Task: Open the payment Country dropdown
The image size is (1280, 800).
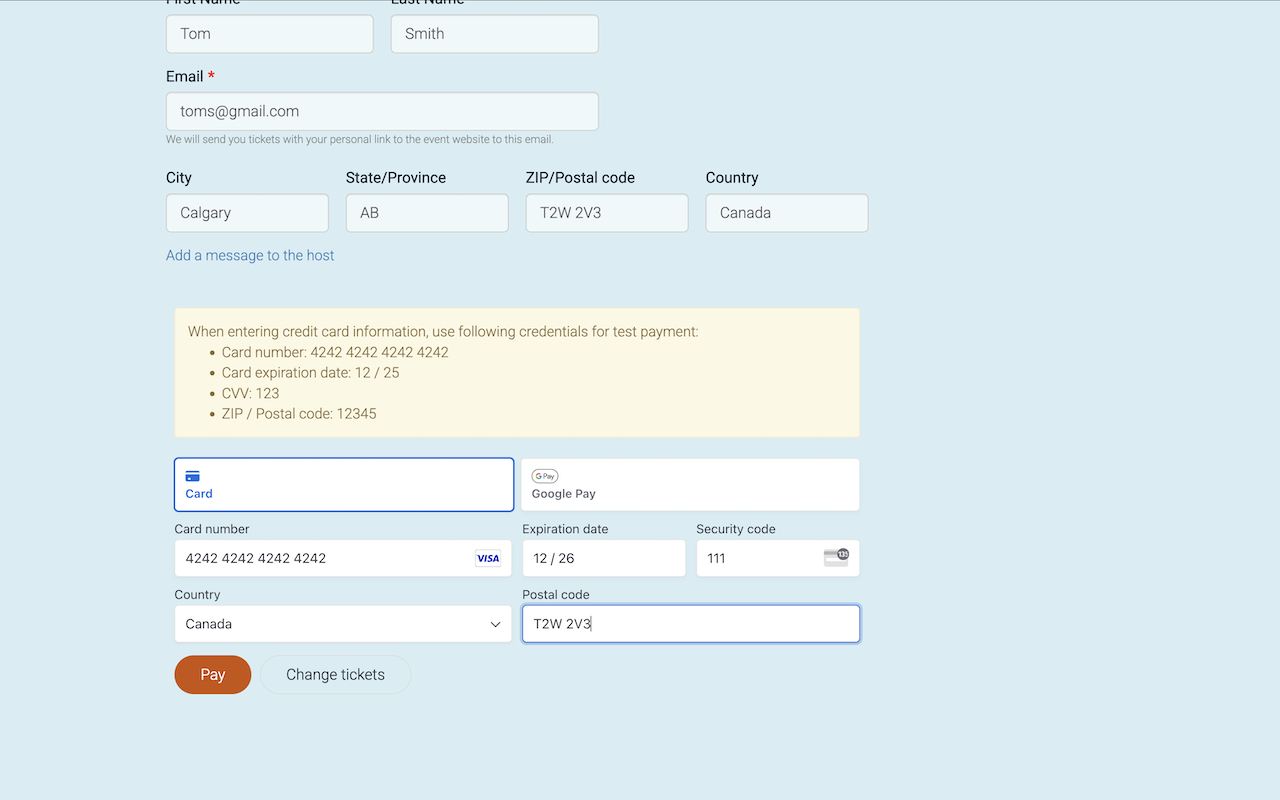Action: [x=342, y=624]
